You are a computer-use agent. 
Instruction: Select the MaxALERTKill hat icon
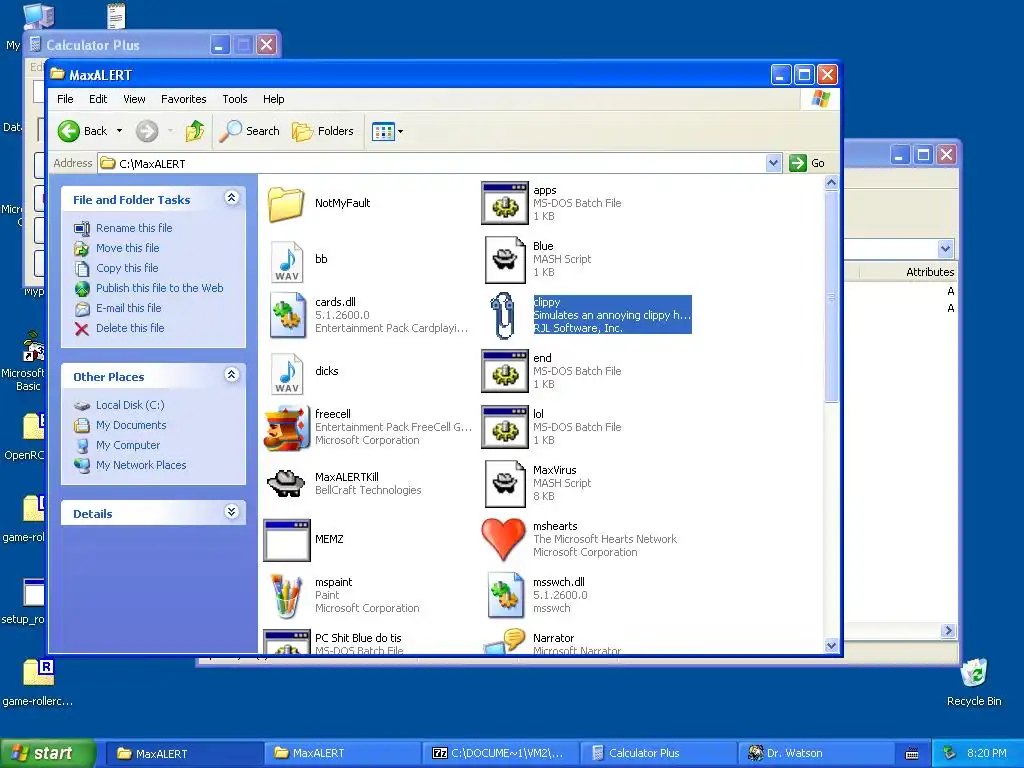tap(286, 483)
